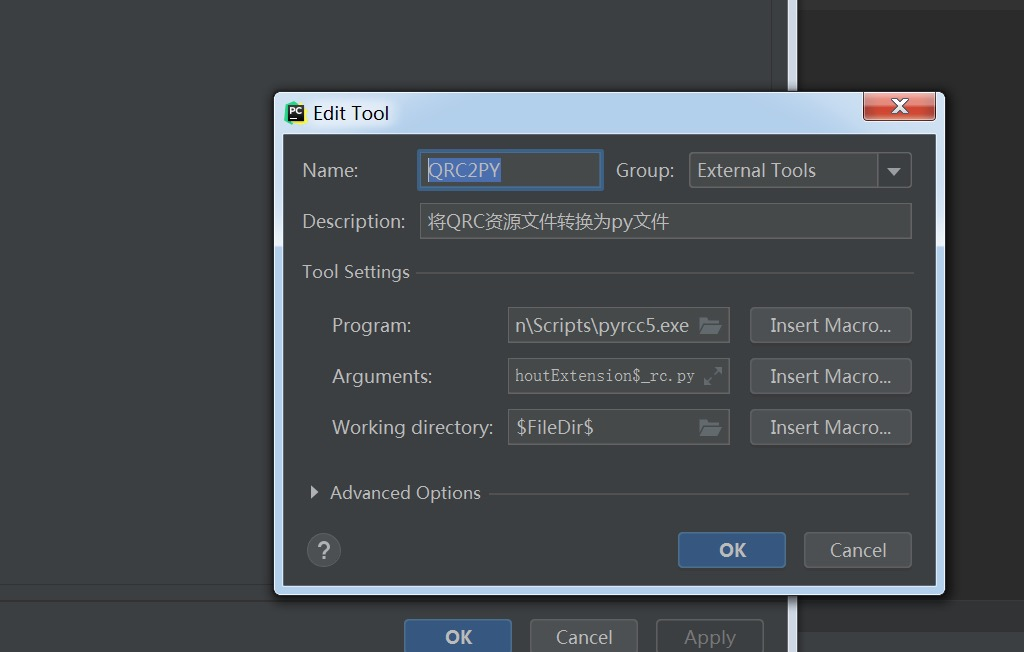Click Insert Macro button for Program
Screen dimensions: 1024x652
831,325
